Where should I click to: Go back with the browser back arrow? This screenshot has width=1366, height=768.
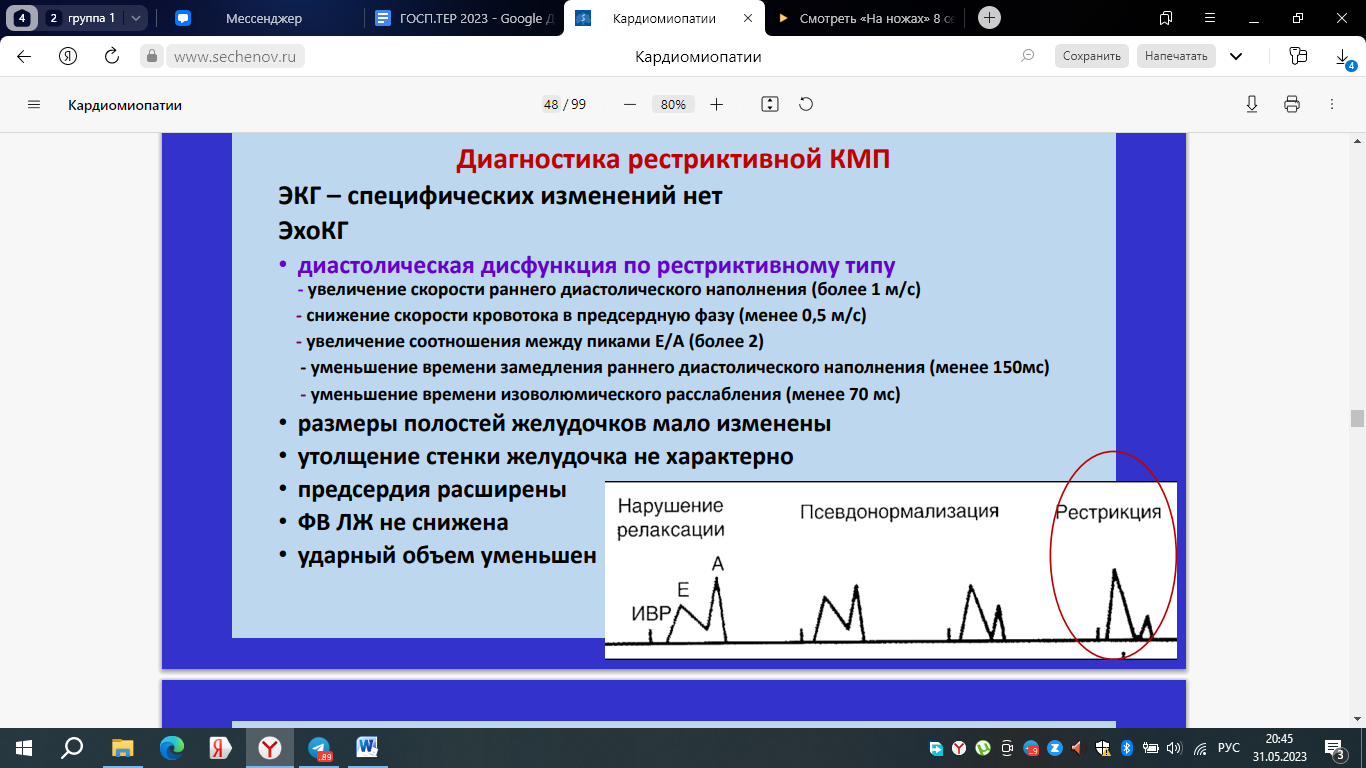pos(24,56)
